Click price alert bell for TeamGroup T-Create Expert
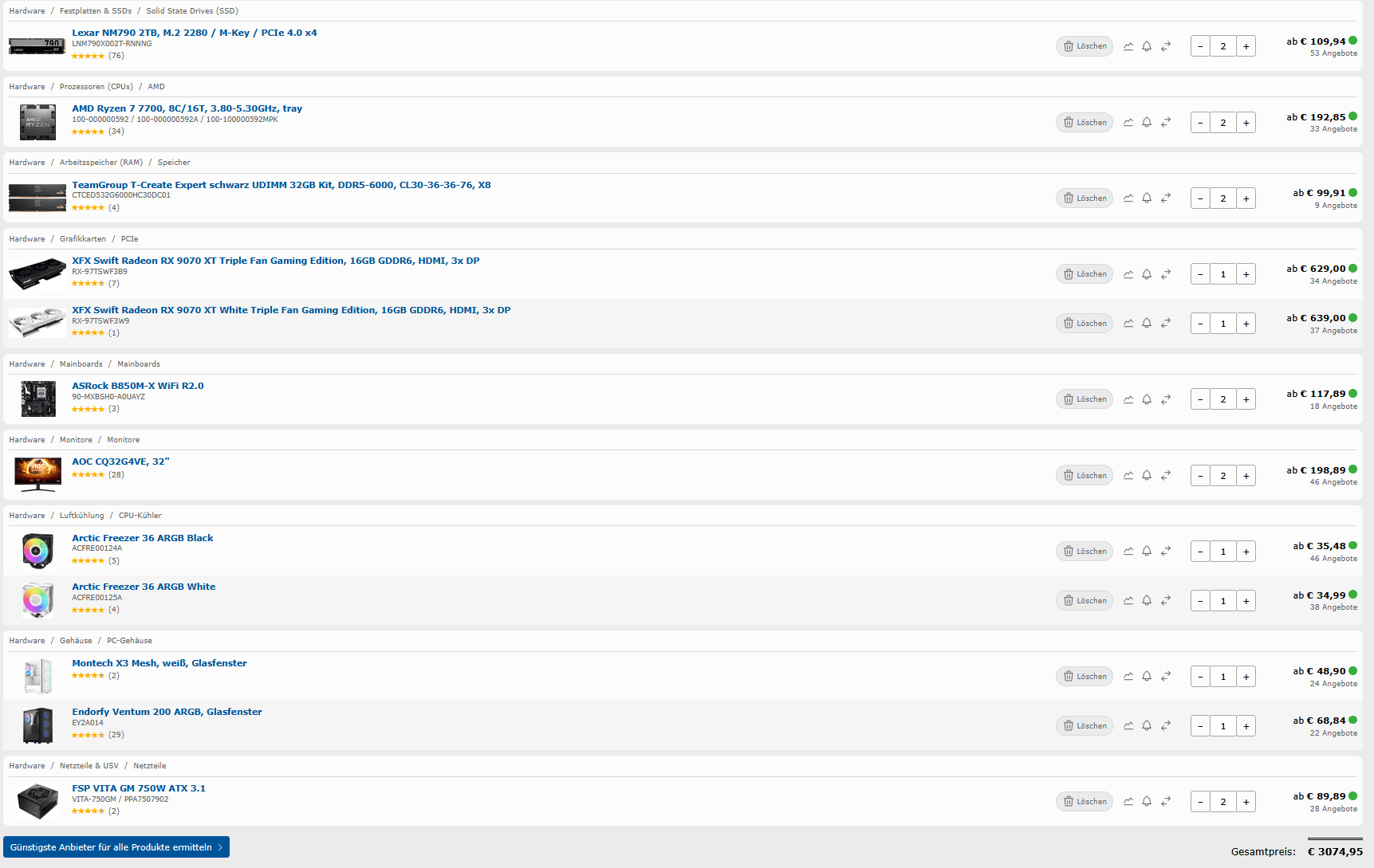This screenshot has width=1374, height=868. 1147,198
